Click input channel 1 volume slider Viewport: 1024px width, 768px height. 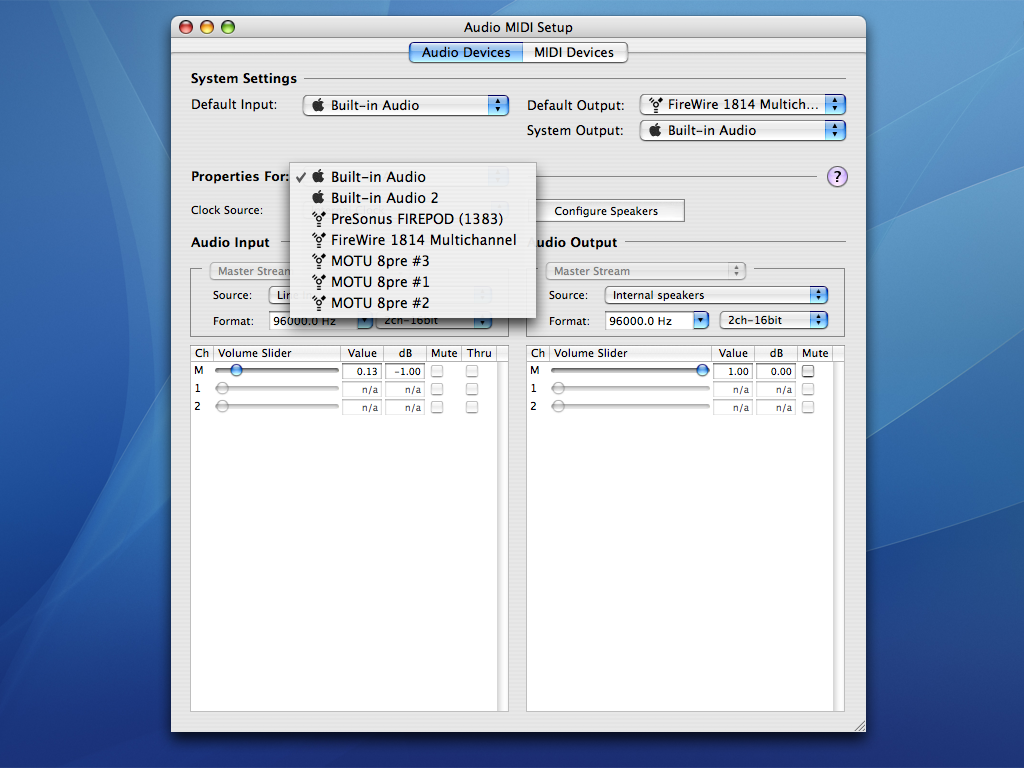(x=278, y=389)
